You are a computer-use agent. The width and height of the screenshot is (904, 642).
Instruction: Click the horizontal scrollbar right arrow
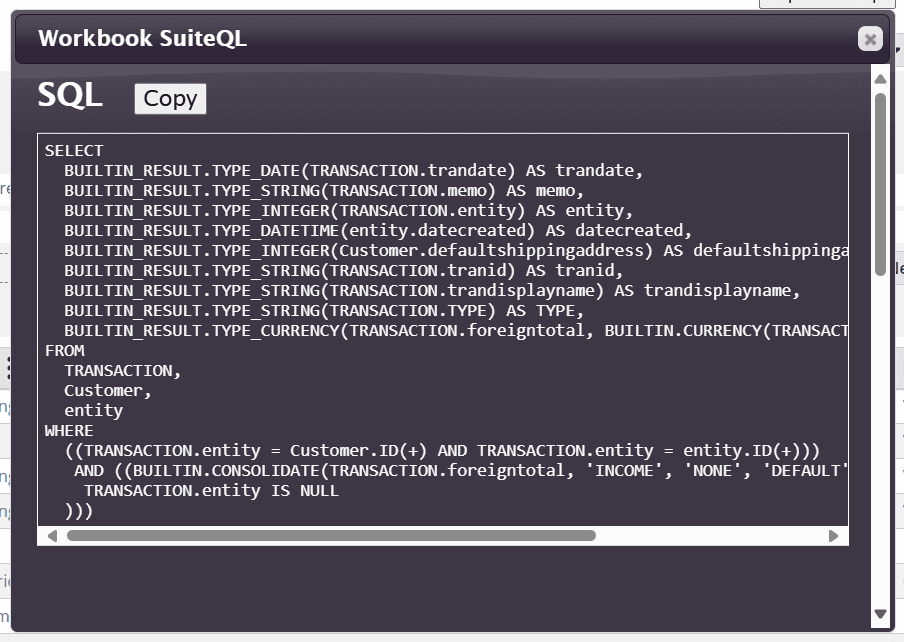[834, 536]
